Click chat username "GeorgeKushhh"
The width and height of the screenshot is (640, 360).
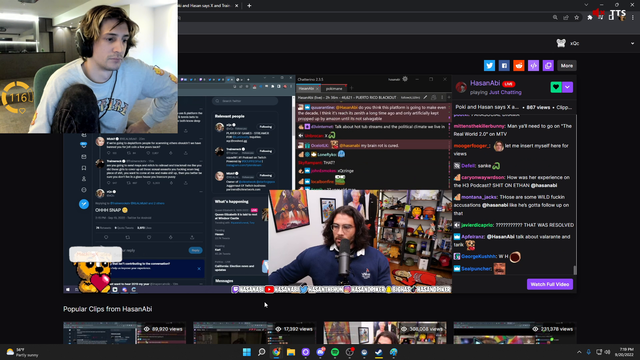[x=478, y=256]
